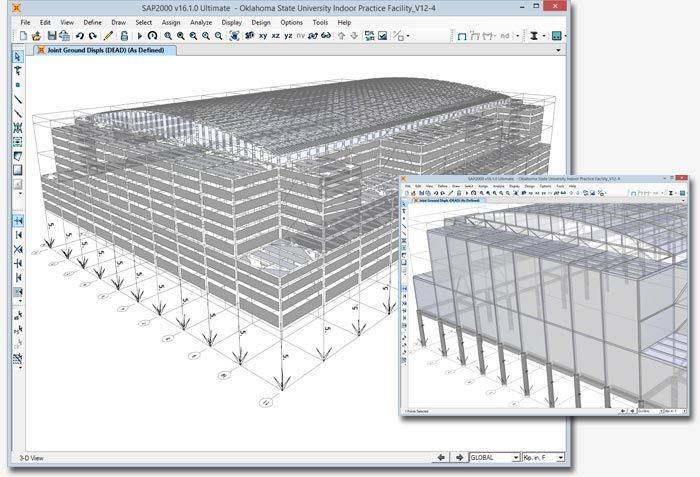Open the Options menu

point(292,22)
